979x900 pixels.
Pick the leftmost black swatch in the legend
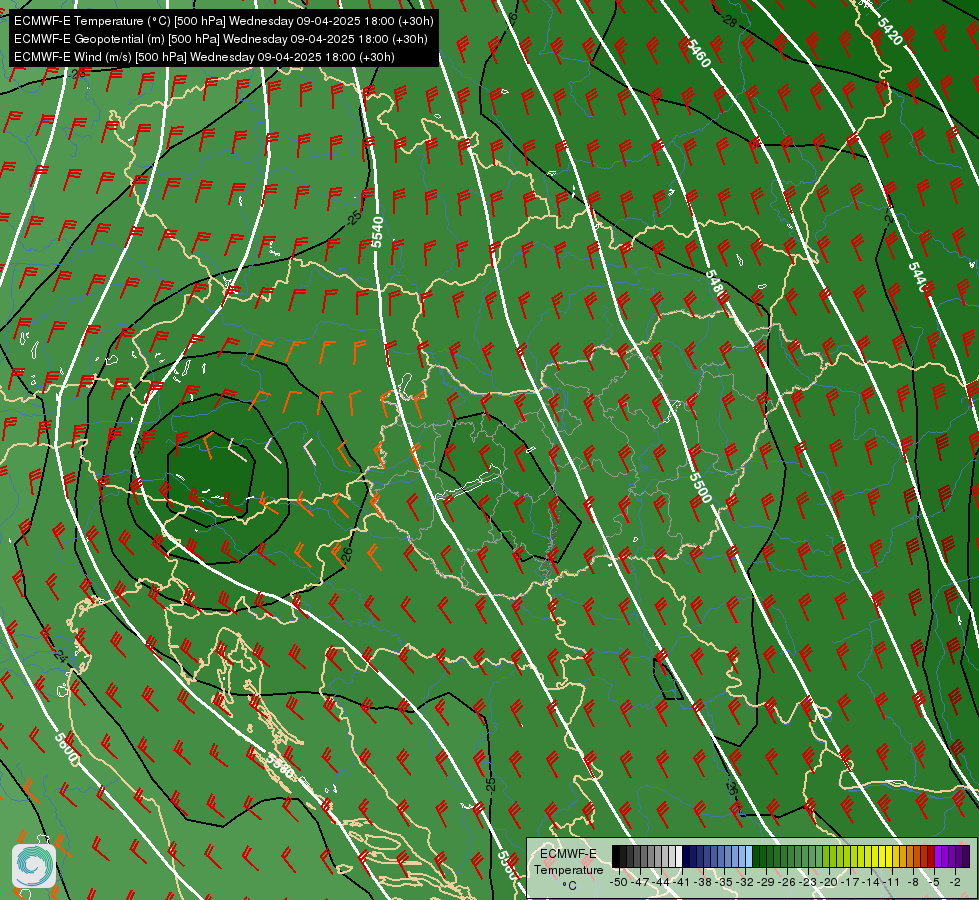[x=616, y=856]
